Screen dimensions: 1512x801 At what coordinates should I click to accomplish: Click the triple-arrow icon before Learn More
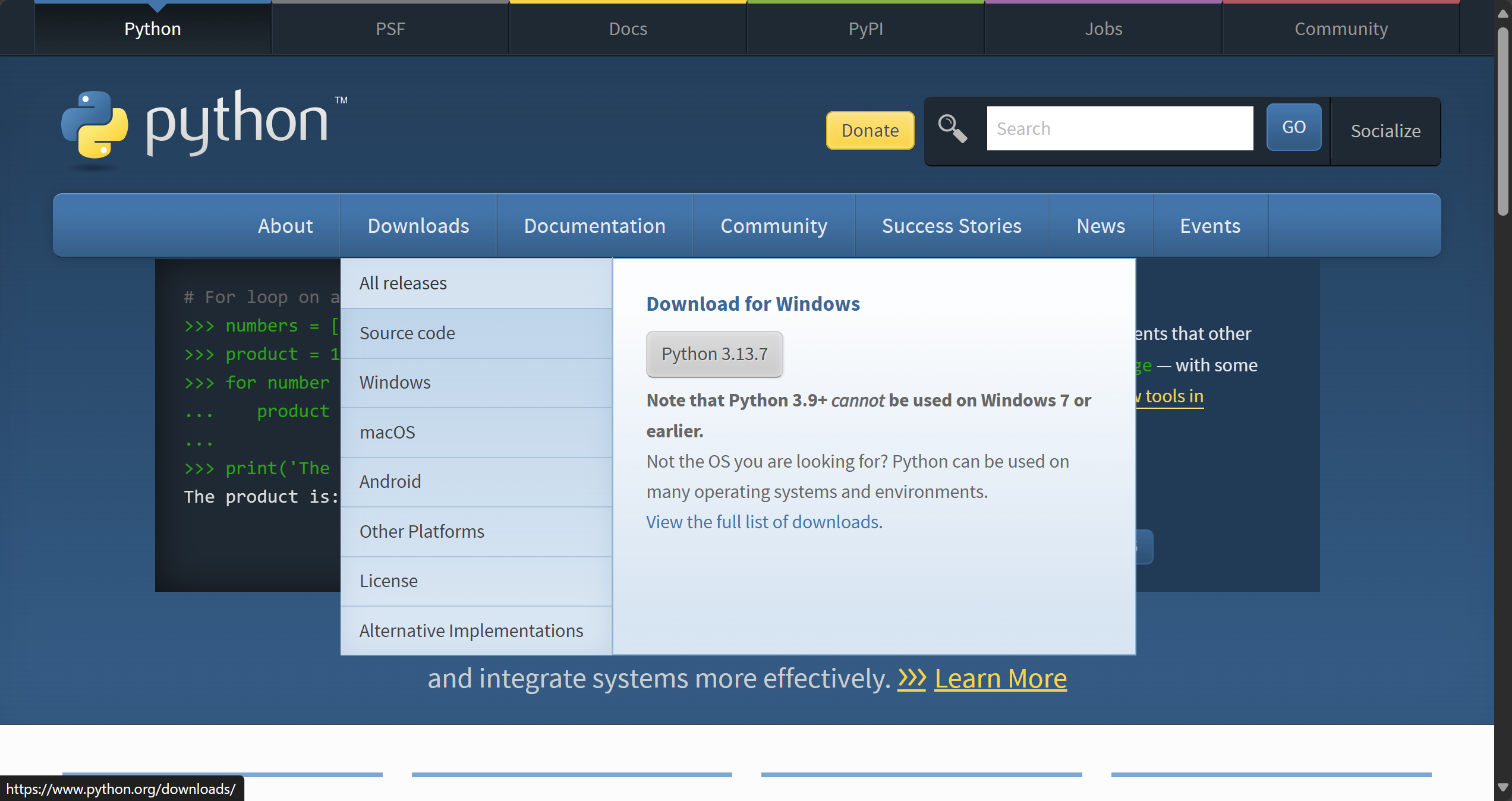[x=912, y=678]
